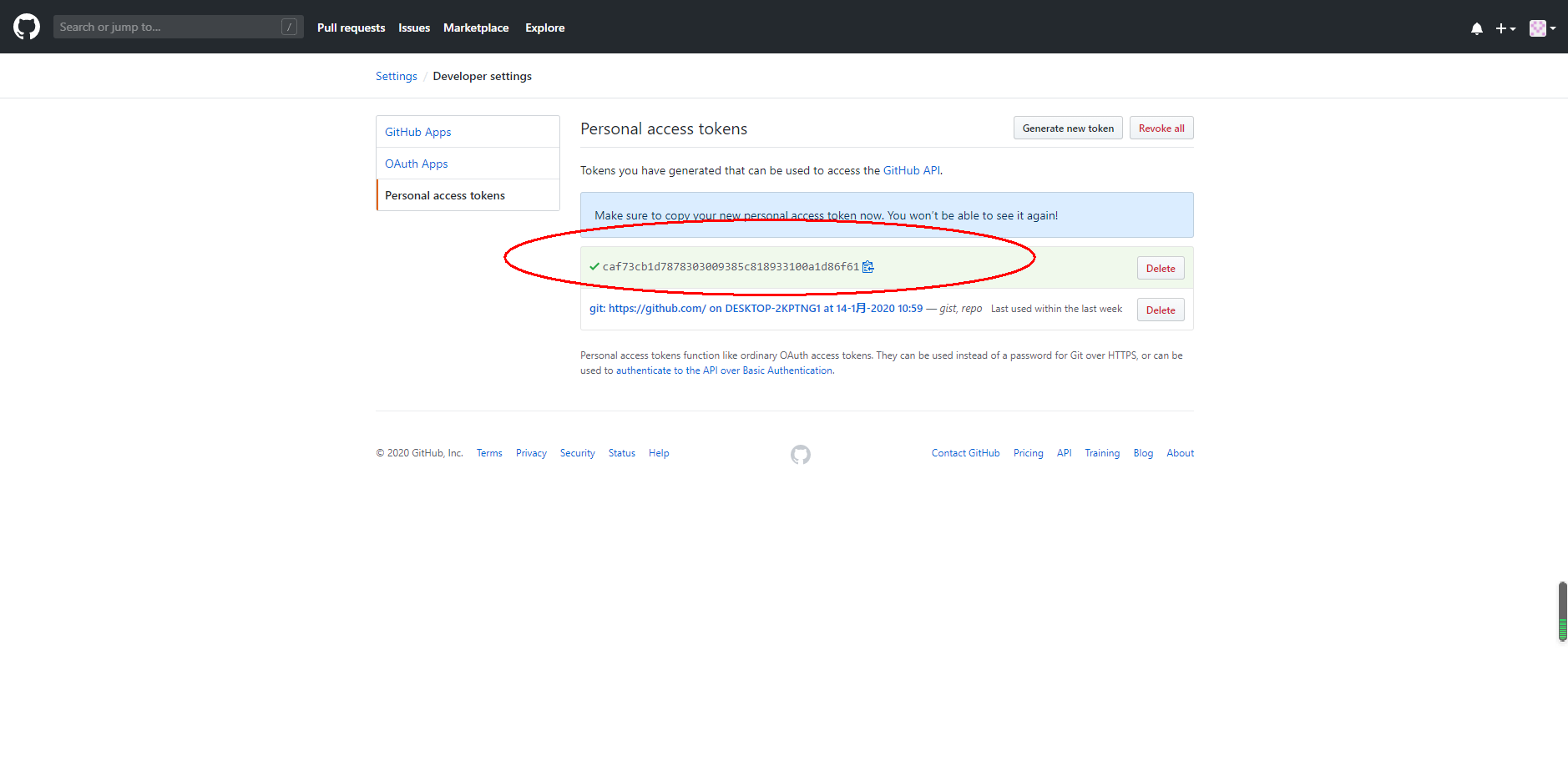This screenshot has height=761, width=1568.
Task: Open Privacy in the footer
Action: pos(531,453)
